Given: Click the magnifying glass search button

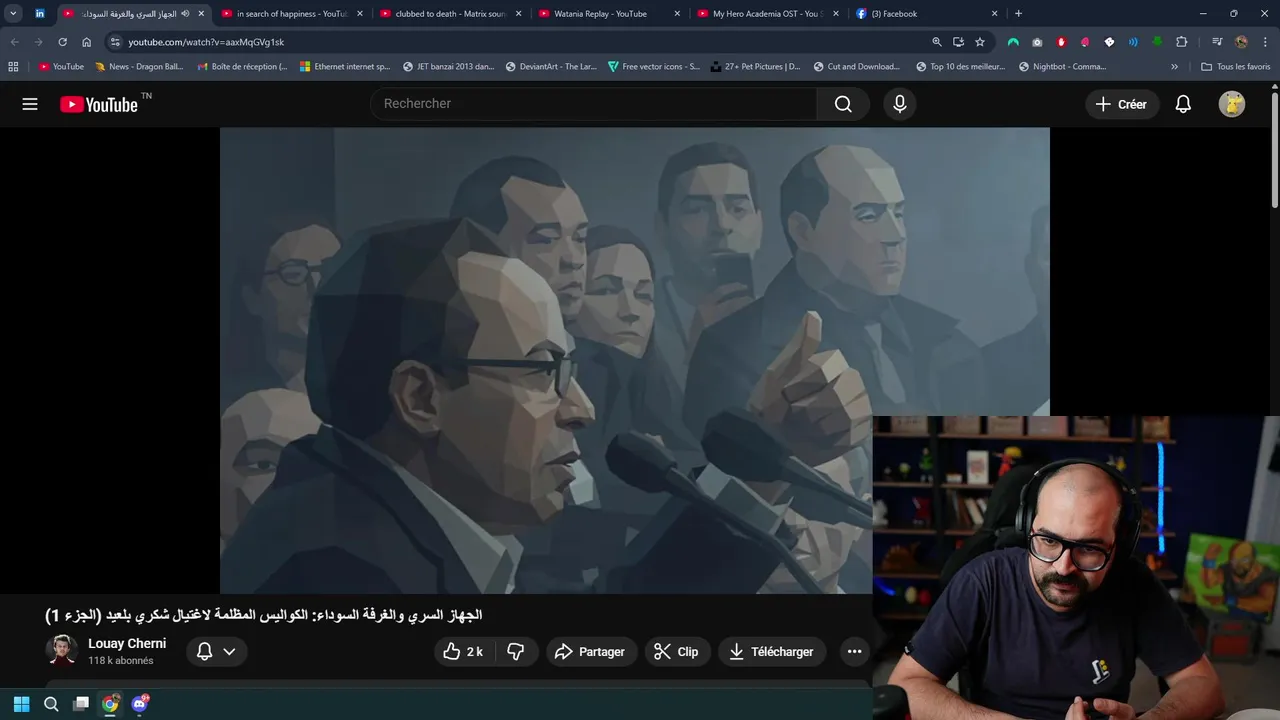Looking at the screenshot, I should pyautogui.click(x=843, y=104).
